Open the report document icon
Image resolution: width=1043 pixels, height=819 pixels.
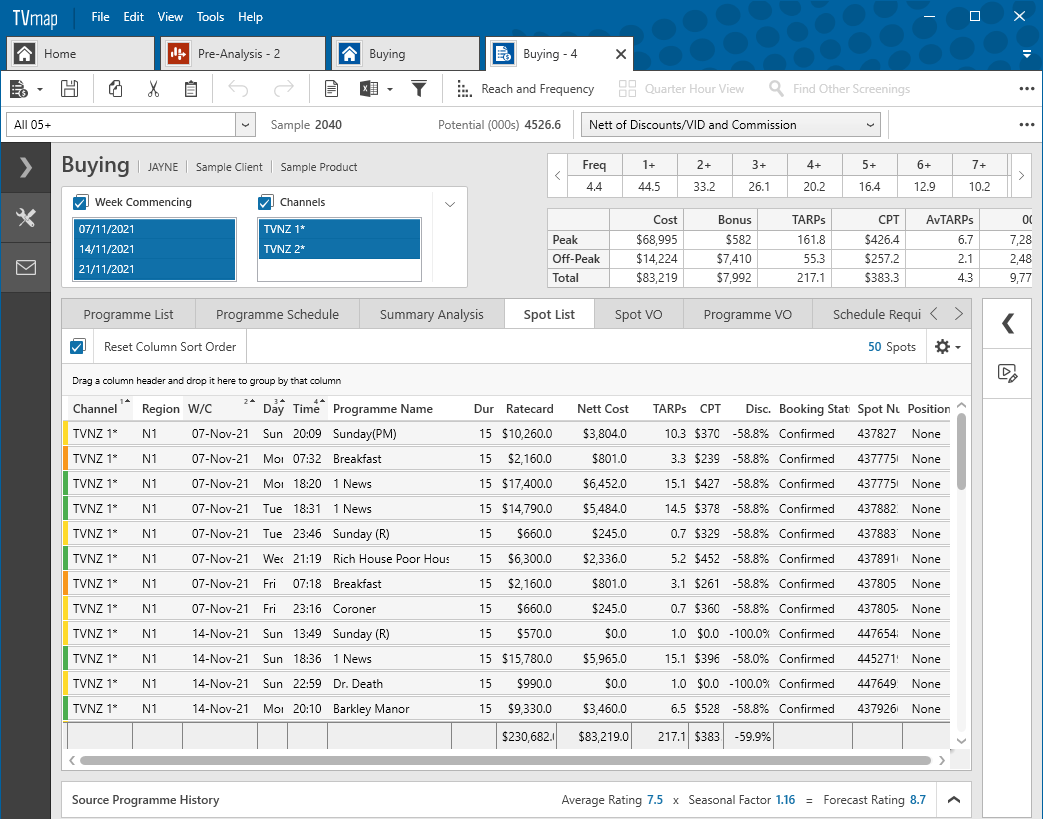click(331, 88)
